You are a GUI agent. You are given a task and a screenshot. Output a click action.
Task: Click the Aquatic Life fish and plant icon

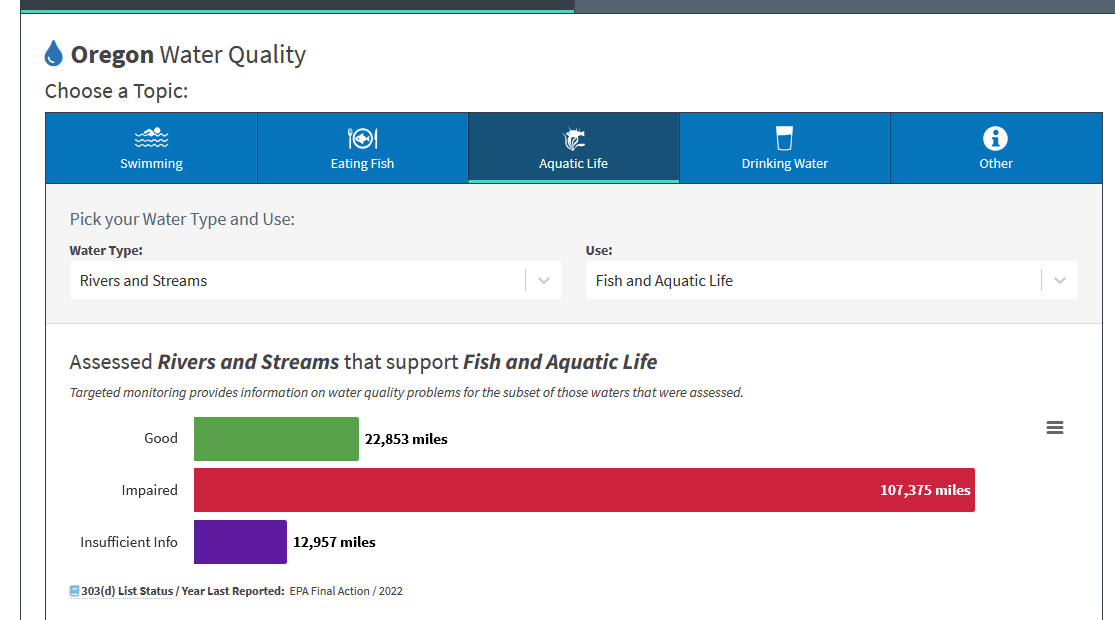[573, 138]
